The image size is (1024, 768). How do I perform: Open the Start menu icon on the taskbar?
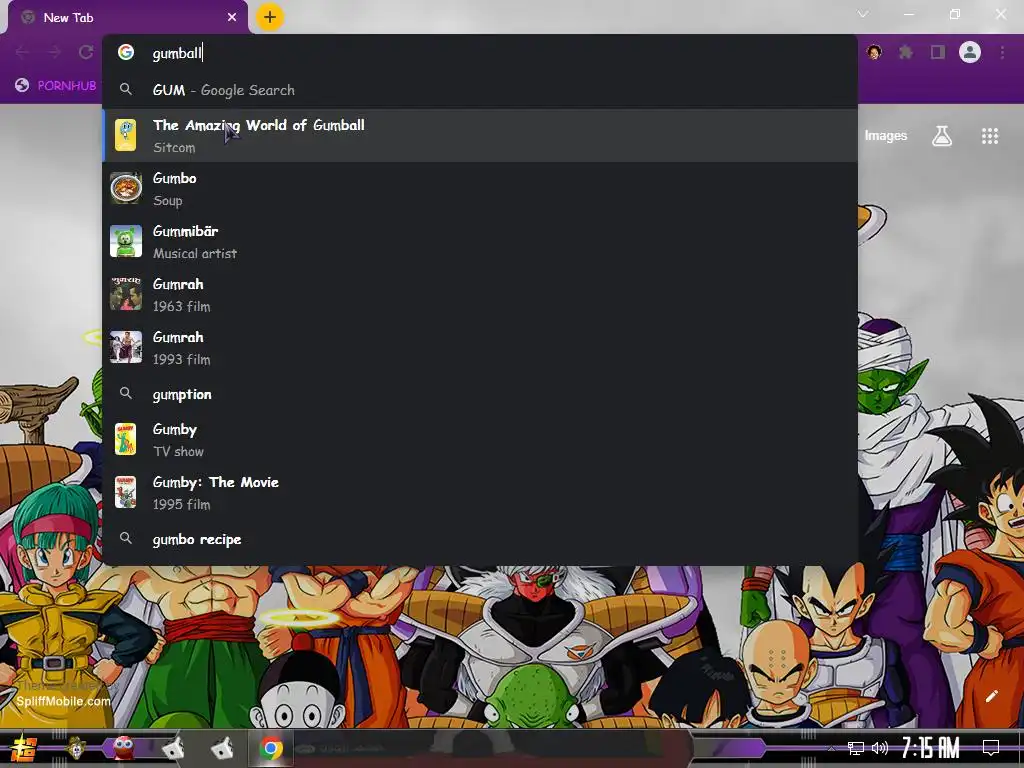click(24, 748)
